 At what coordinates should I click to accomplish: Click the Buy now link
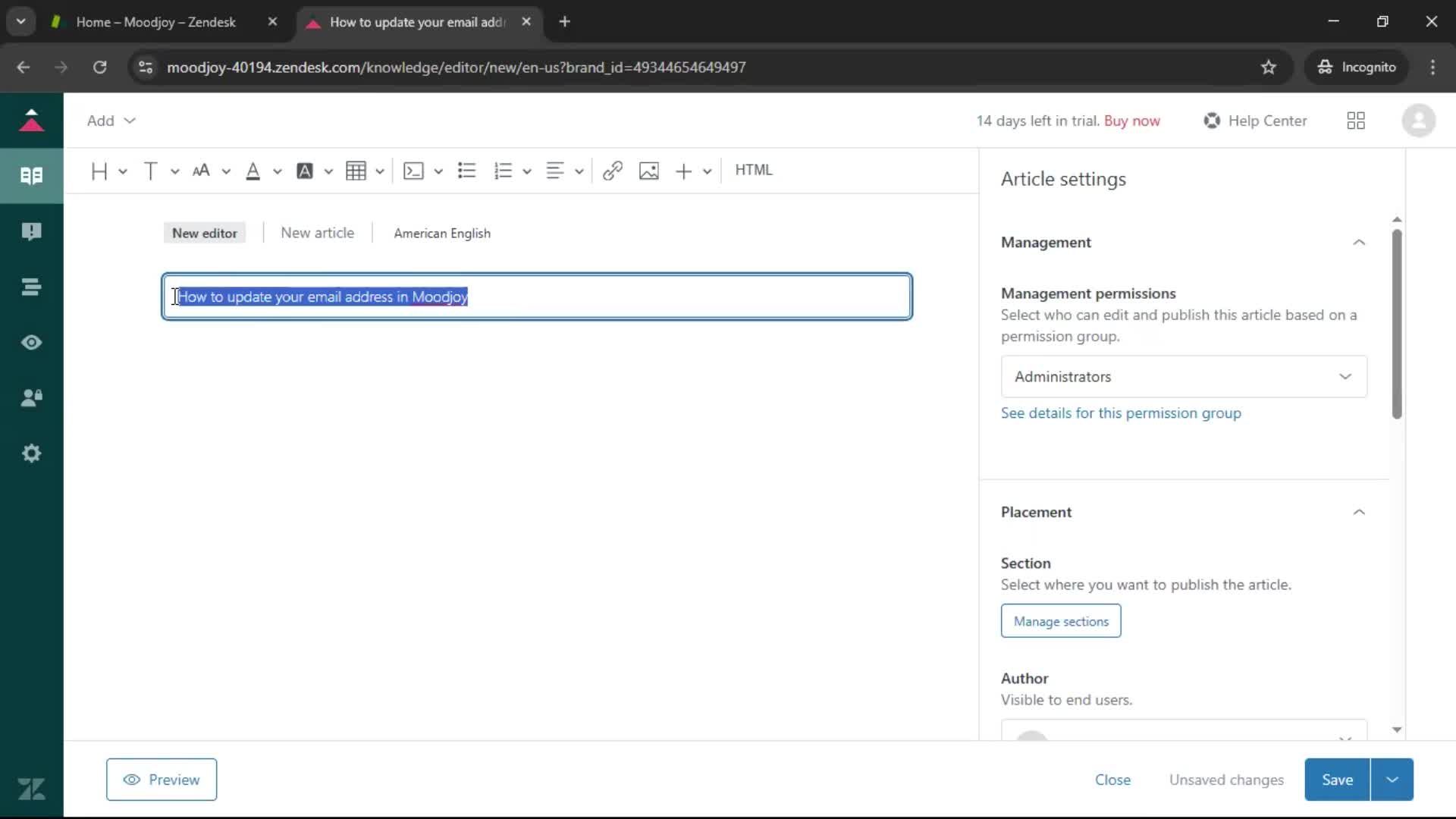coord(1132,121)
